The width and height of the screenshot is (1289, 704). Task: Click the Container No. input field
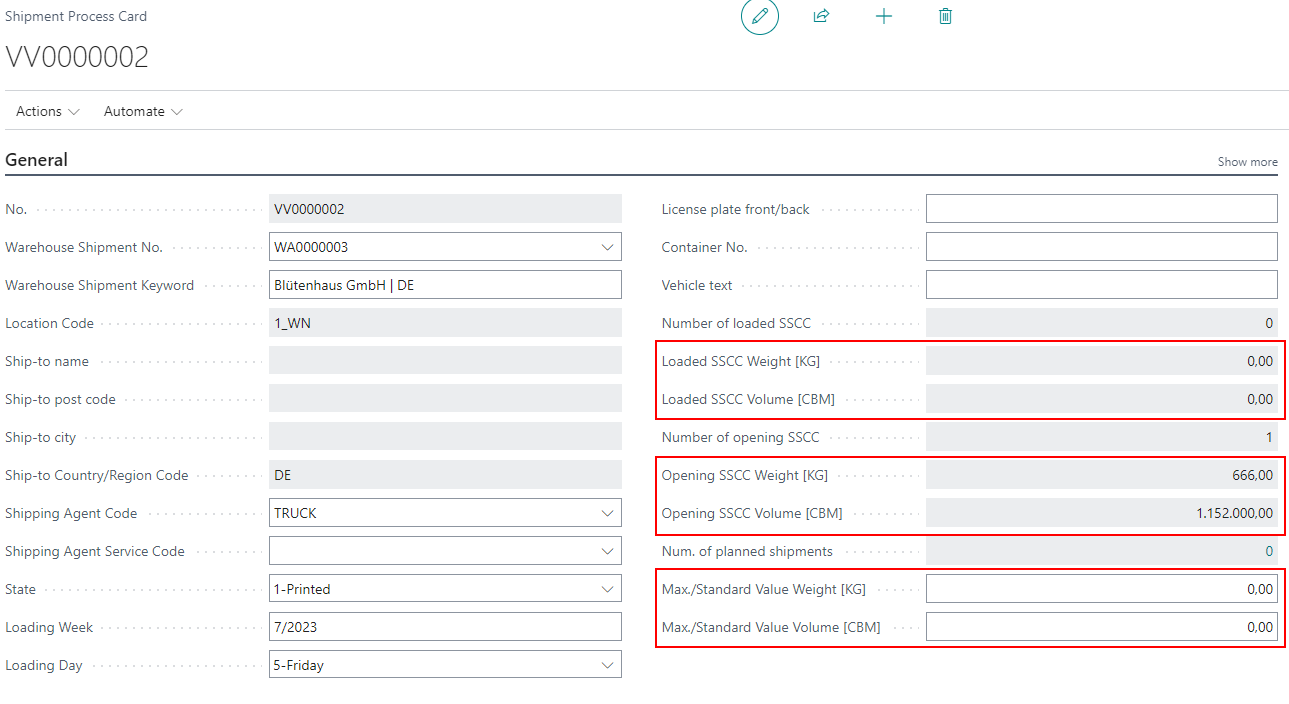[x=1101, y=247]
